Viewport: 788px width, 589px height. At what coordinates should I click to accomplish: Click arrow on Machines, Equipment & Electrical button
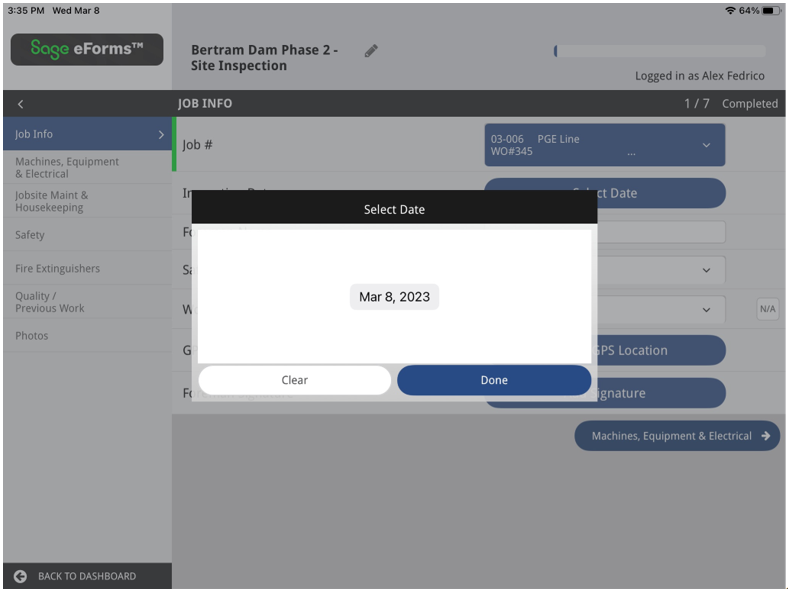click(765, 436)
